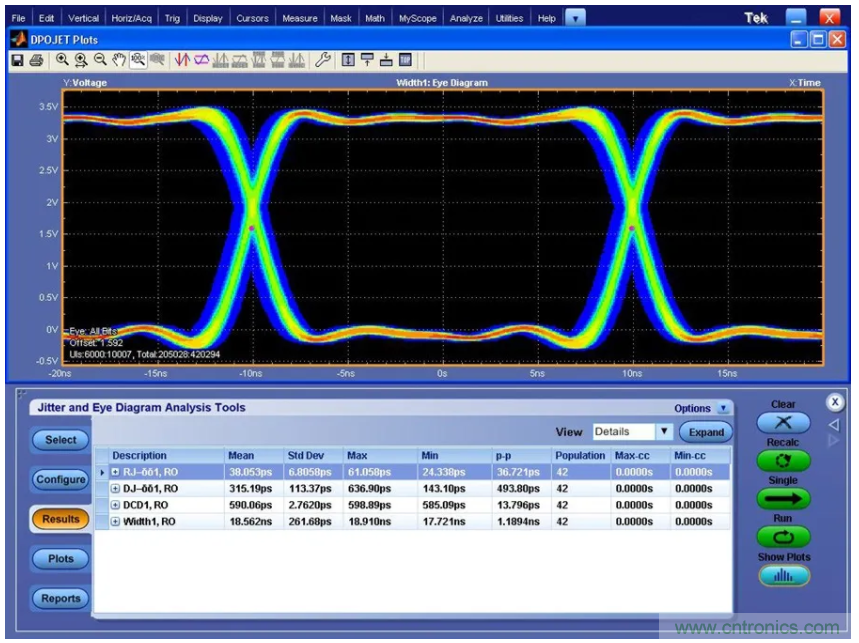Switch to the Configure panel
Viewport: 859px width, 643px height.
click(61, 479)
